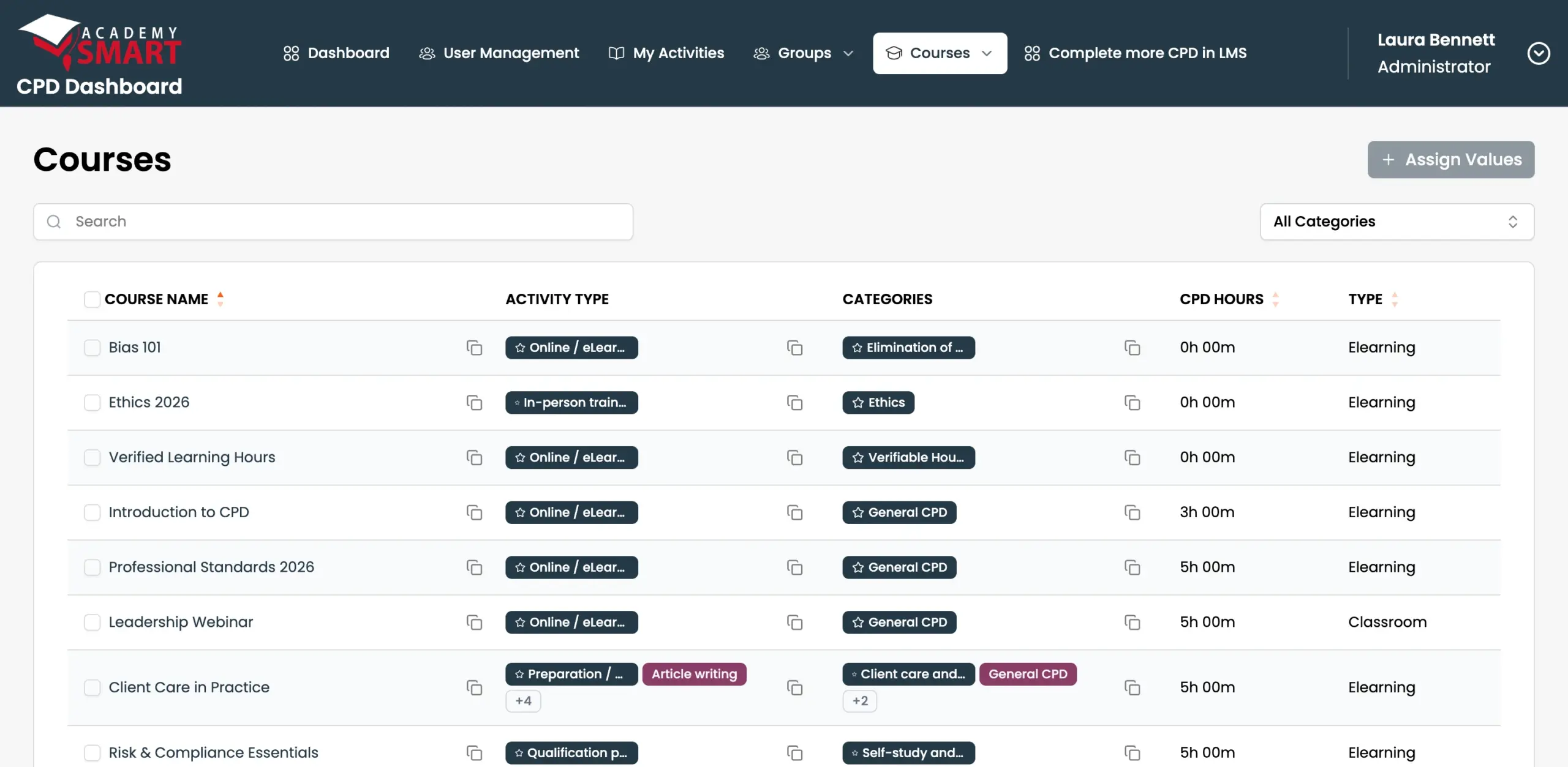Click copy icon beside Client Care in Practice
This screenshot has height=767, width=1568.
pyautogui.click(x=474, y=687)
